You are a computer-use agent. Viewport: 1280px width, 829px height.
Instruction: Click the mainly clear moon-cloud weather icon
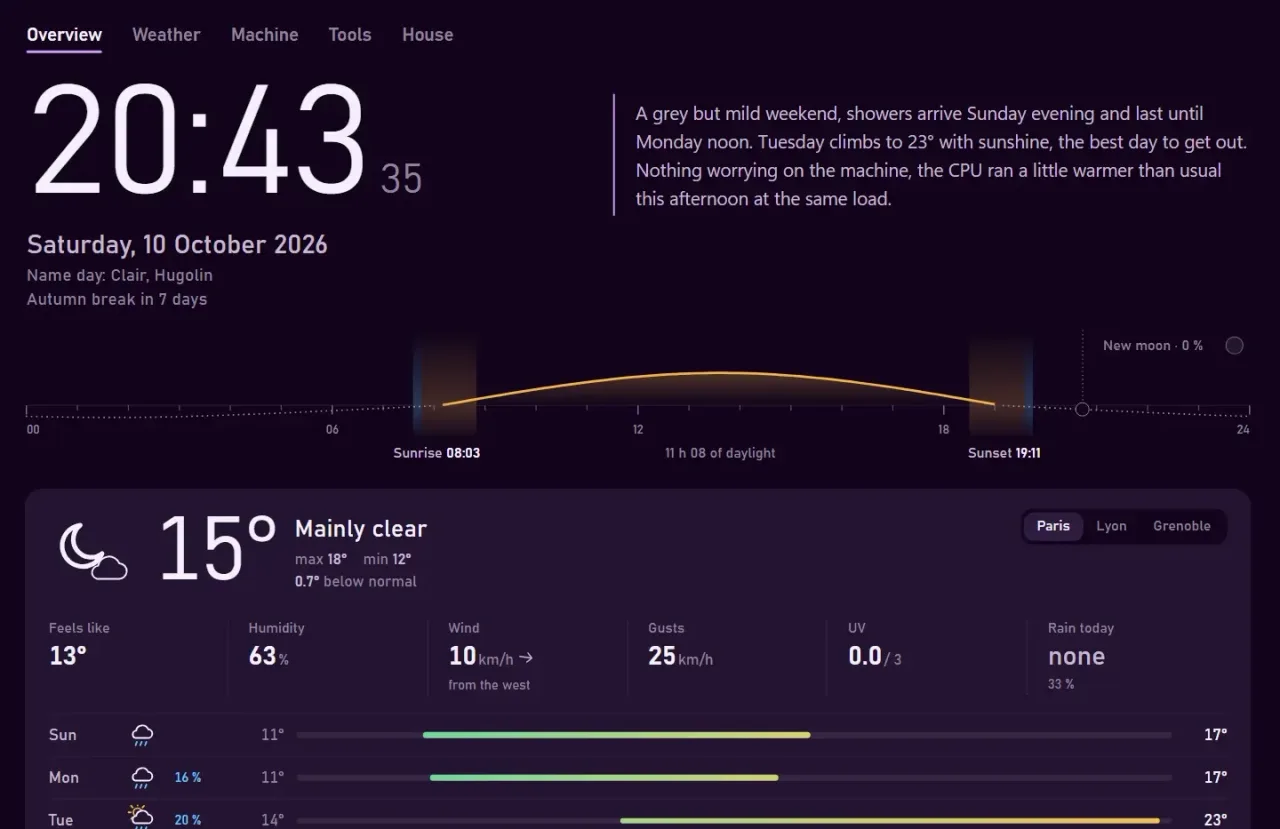click(93, 551)
